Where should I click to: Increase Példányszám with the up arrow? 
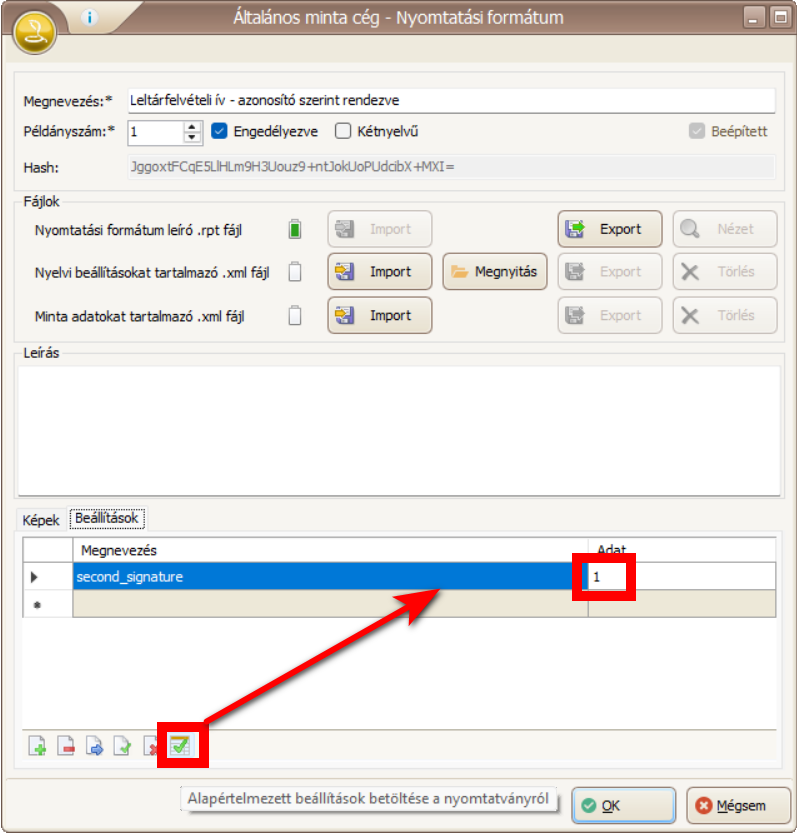click(192, 126)
